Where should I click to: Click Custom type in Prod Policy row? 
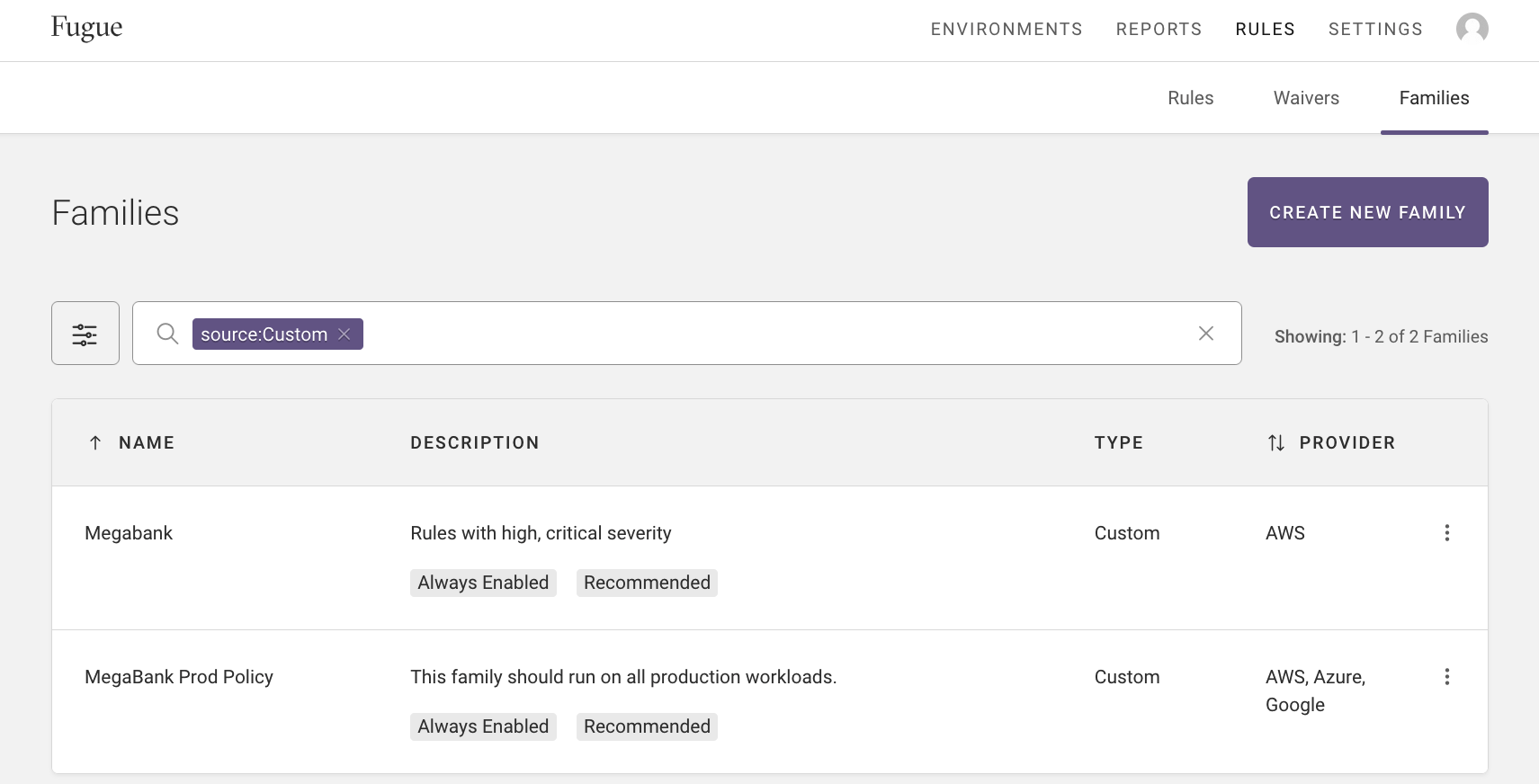click(1127, 677)
